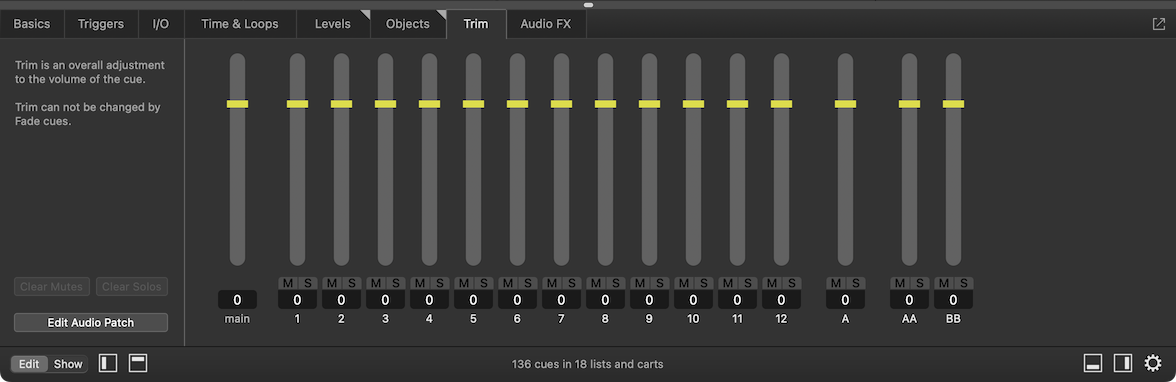1176x382 pixels.
Task: Solo channel 9
Action: coord(660,283)
